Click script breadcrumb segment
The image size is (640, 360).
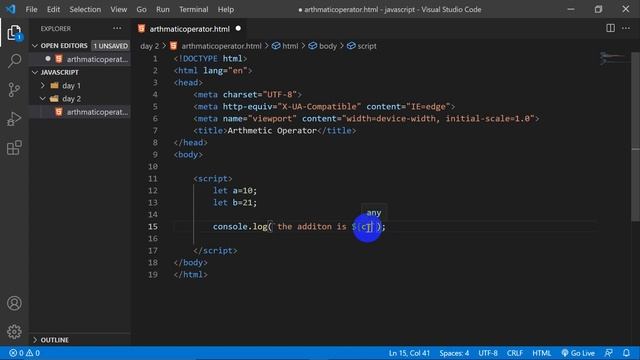coord(367,46)
